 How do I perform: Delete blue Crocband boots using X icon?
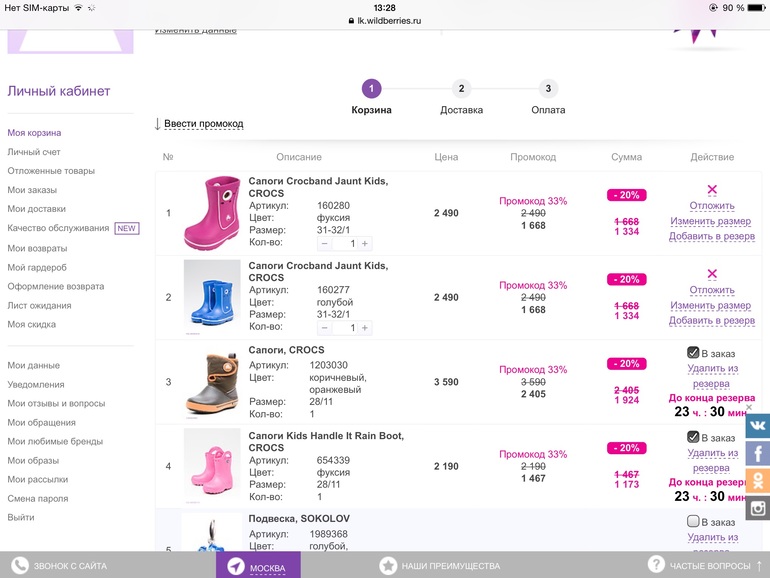[712, 274]
